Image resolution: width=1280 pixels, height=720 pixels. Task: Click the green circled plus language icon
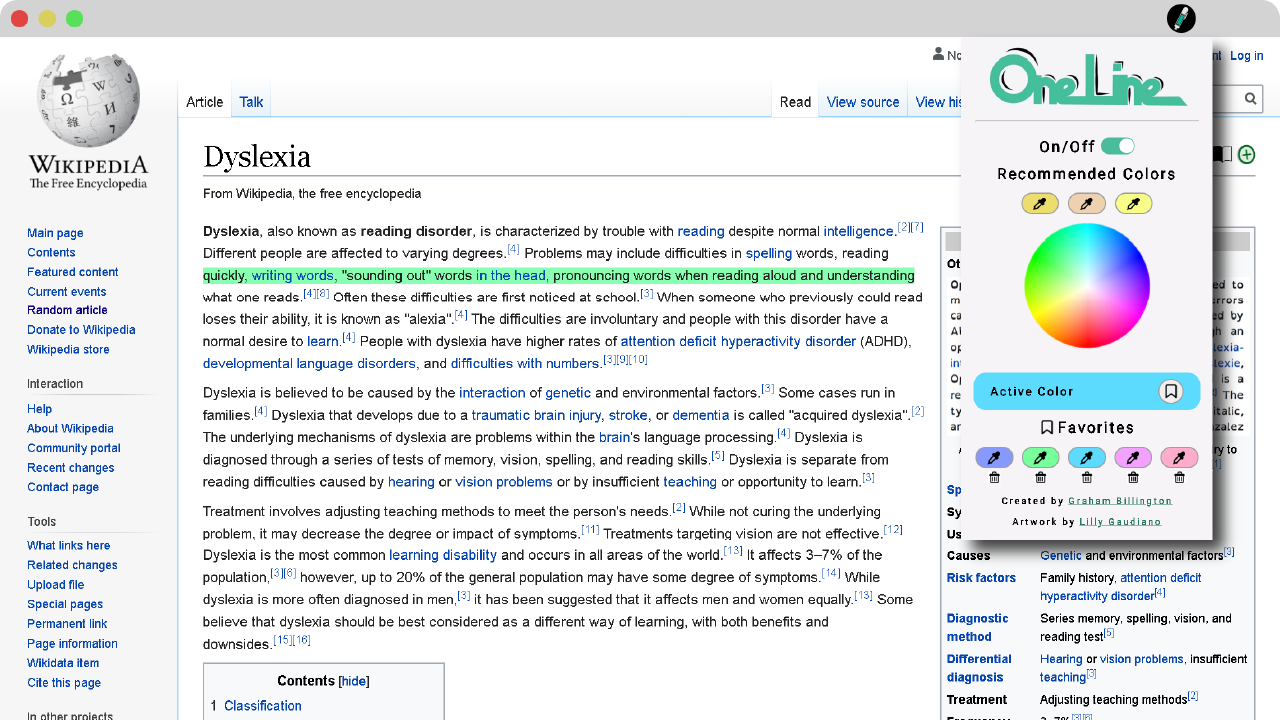coord(1246,155)
